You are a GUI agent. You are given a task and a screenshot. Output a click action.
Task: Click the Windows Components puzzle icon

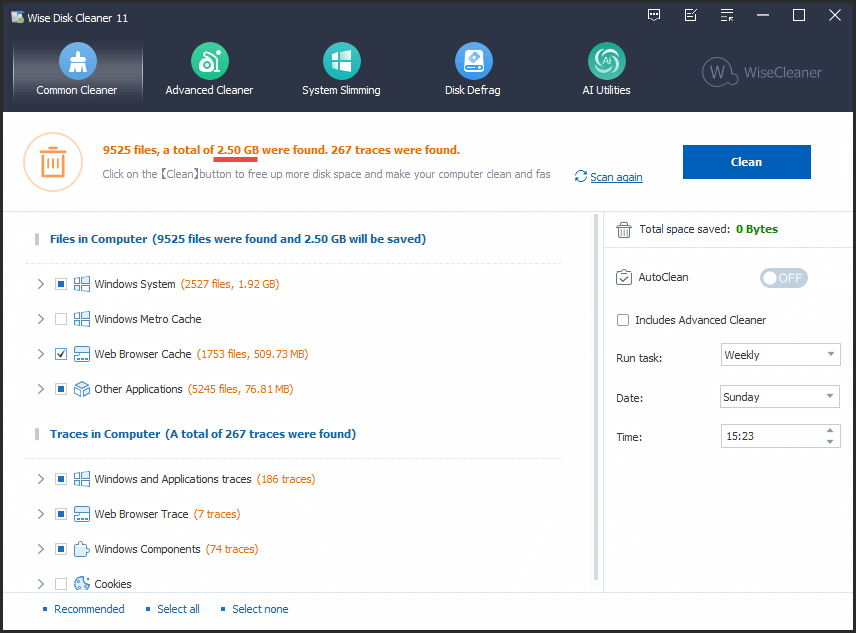pyautogui.click(x=82, y=549)
